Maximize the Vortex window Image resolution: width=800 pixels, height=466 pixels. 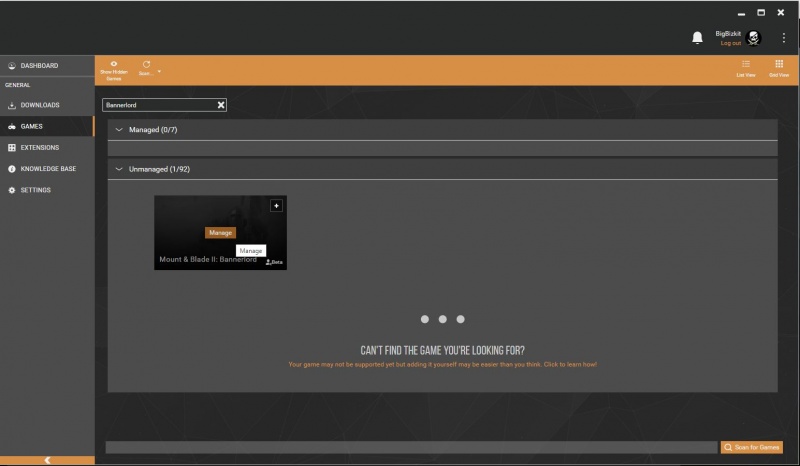761,12
